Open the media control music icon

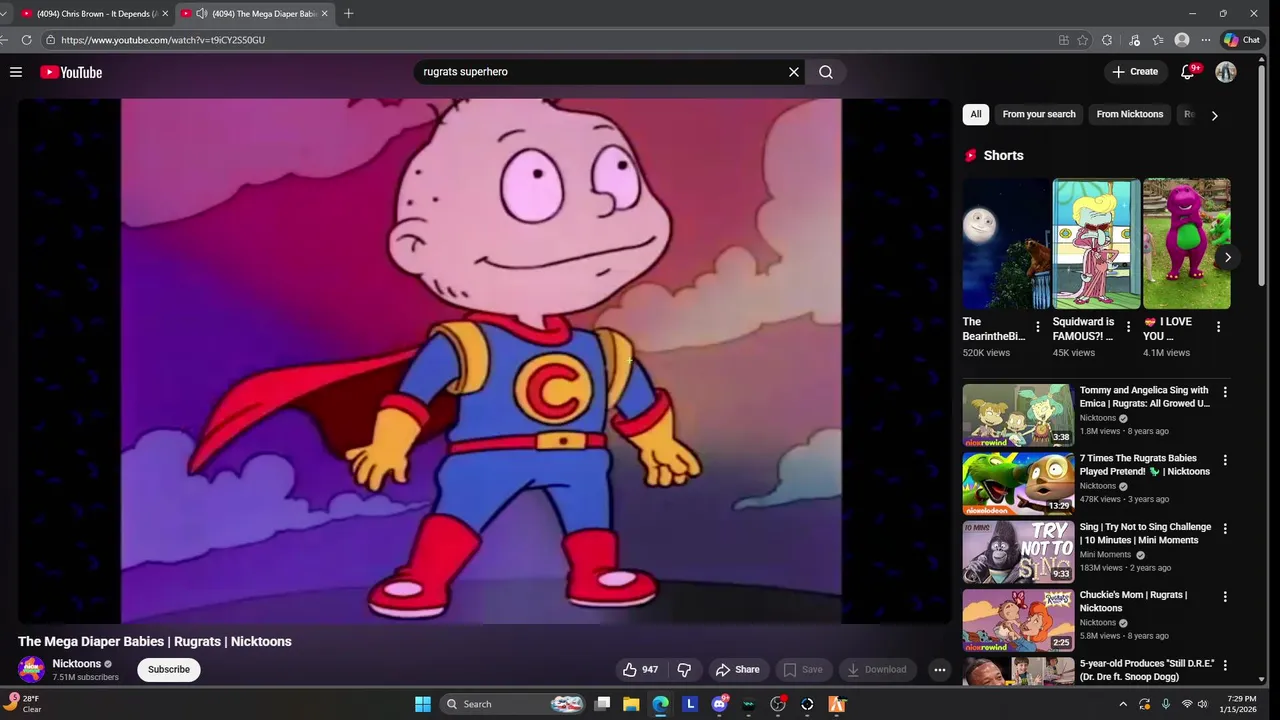pyautogui.click(x=1134, y=40)
